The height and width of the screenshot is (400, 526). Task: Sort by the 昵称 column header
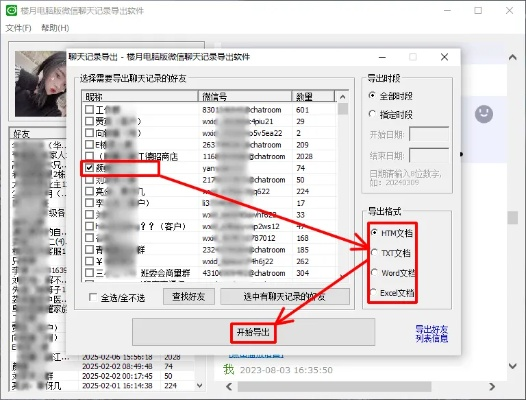pyautogui.click(x=140, y=97)
